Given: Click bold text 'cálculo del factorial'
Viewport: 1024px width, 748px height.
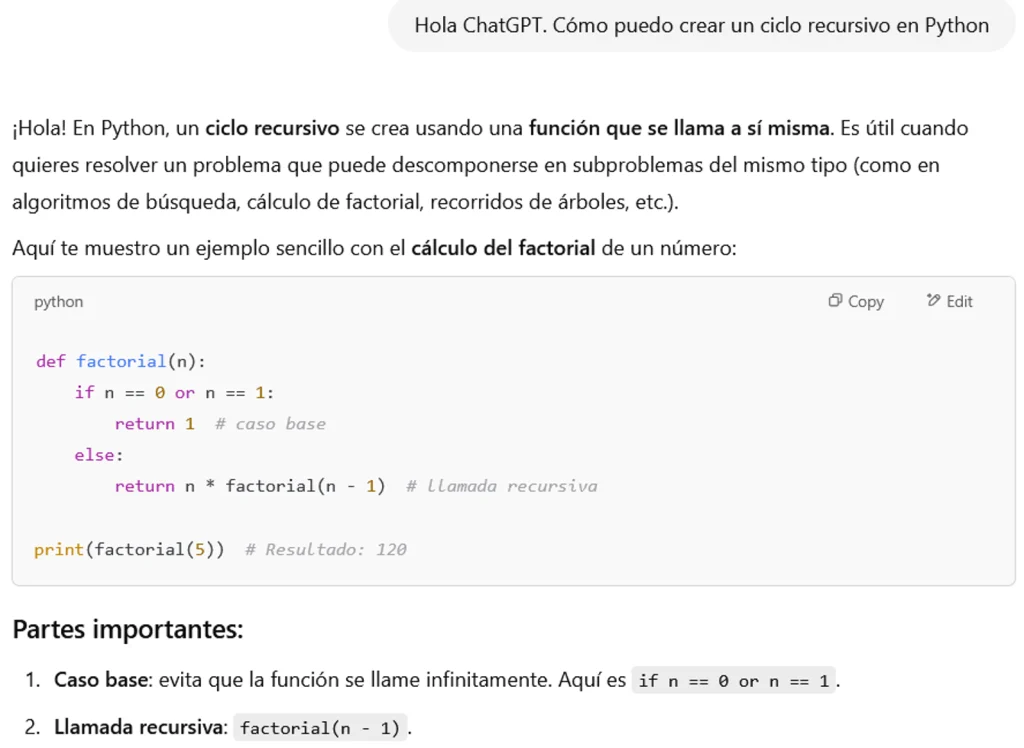Looking at the screenshot, I should coord(503,247).
